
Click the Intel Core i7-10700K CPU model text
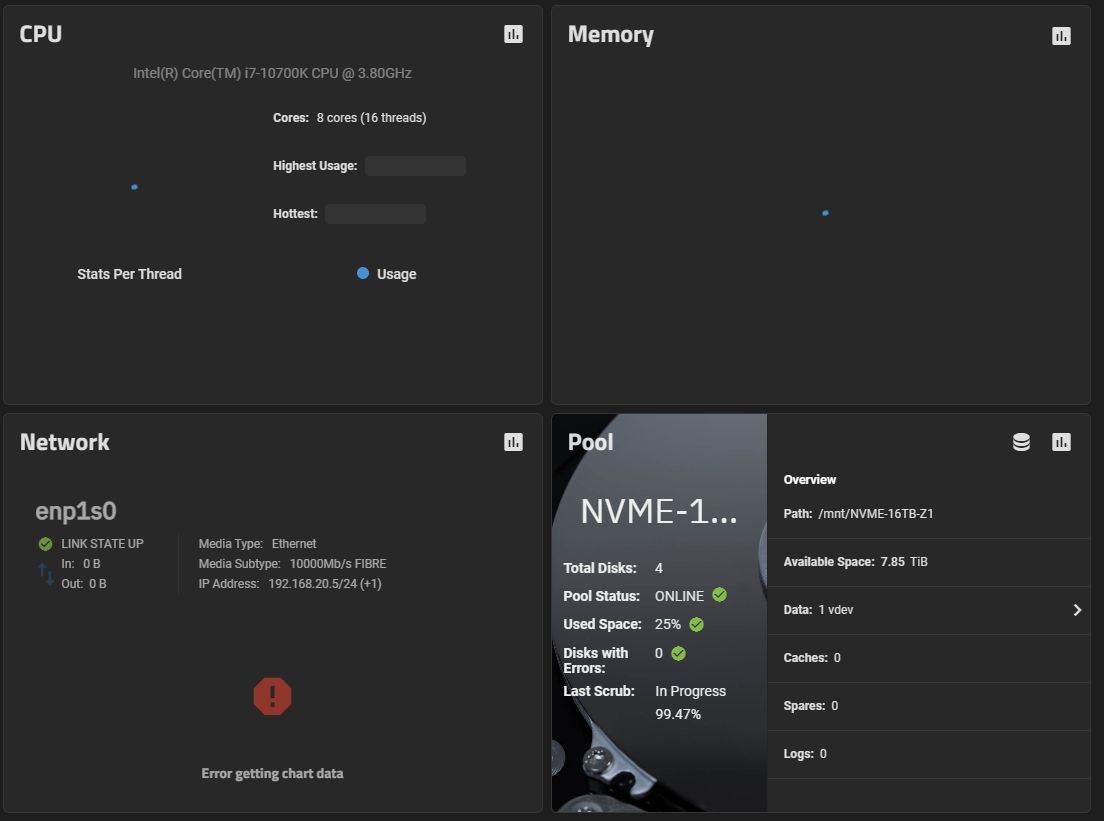272,73
